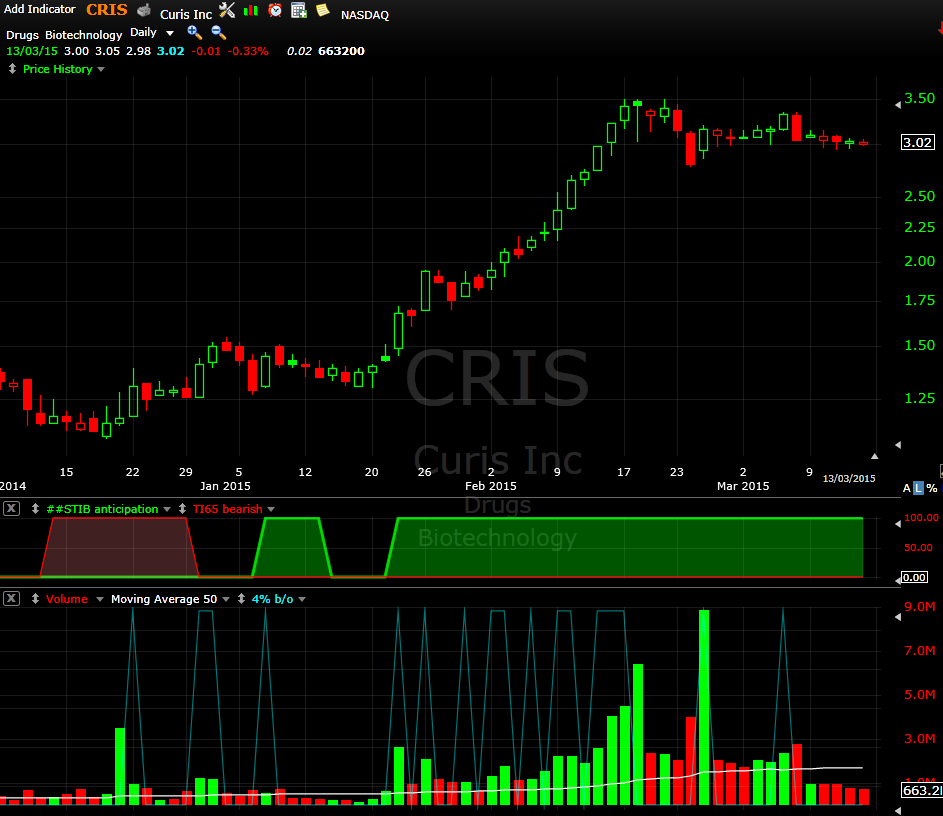
Task: Zoom out with magnifier minus icon
Action: point(218,32)
